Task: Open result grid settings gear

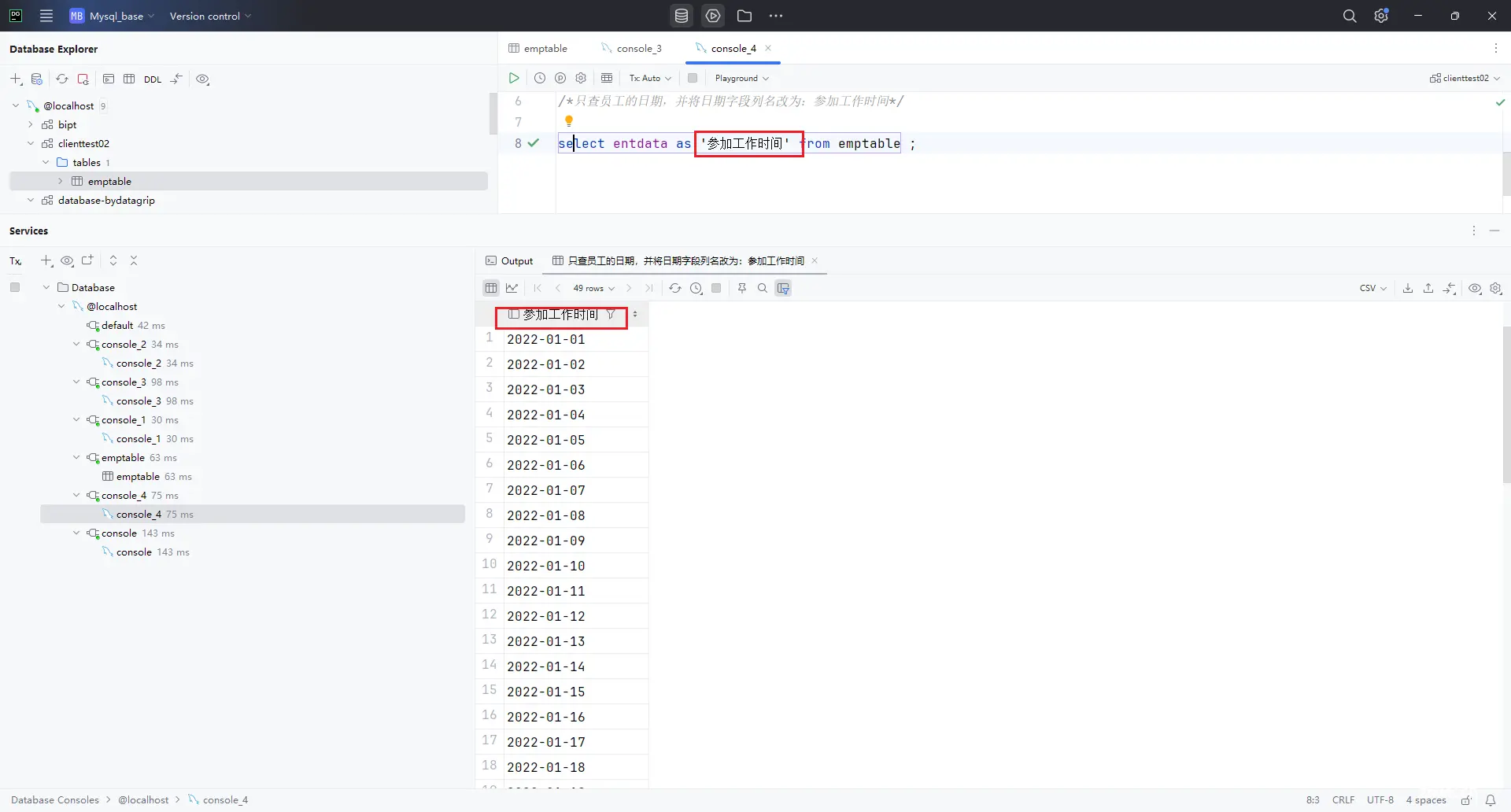Action: pyautogui.click(x=1496, y=288)
